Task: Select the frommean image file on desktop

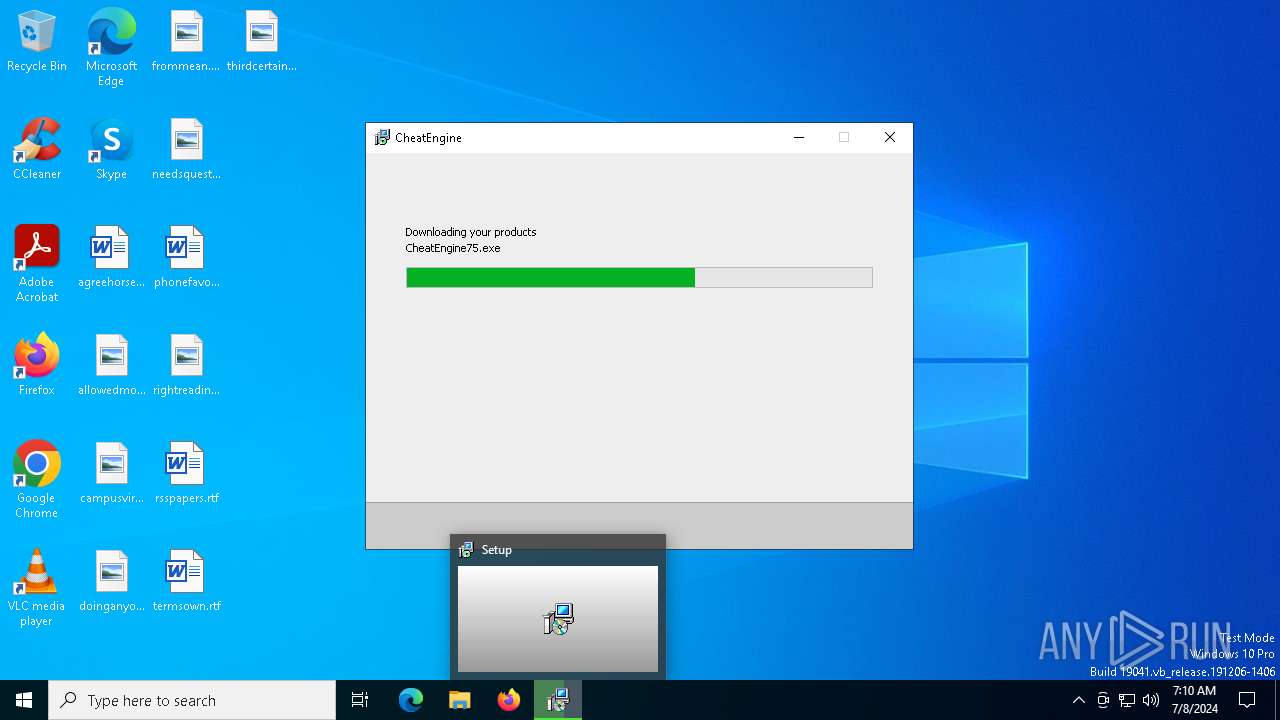Action: coord(186,41)
